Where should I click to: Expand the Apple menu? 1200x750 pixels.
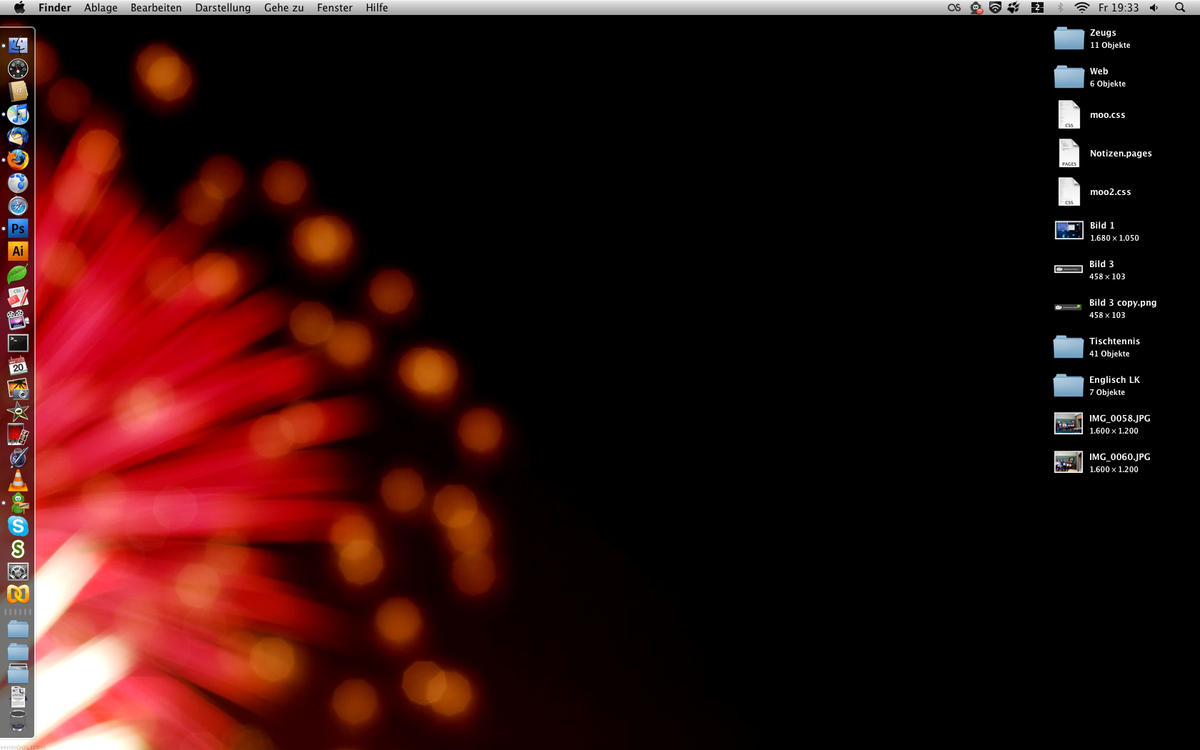(x=19, y=8)
